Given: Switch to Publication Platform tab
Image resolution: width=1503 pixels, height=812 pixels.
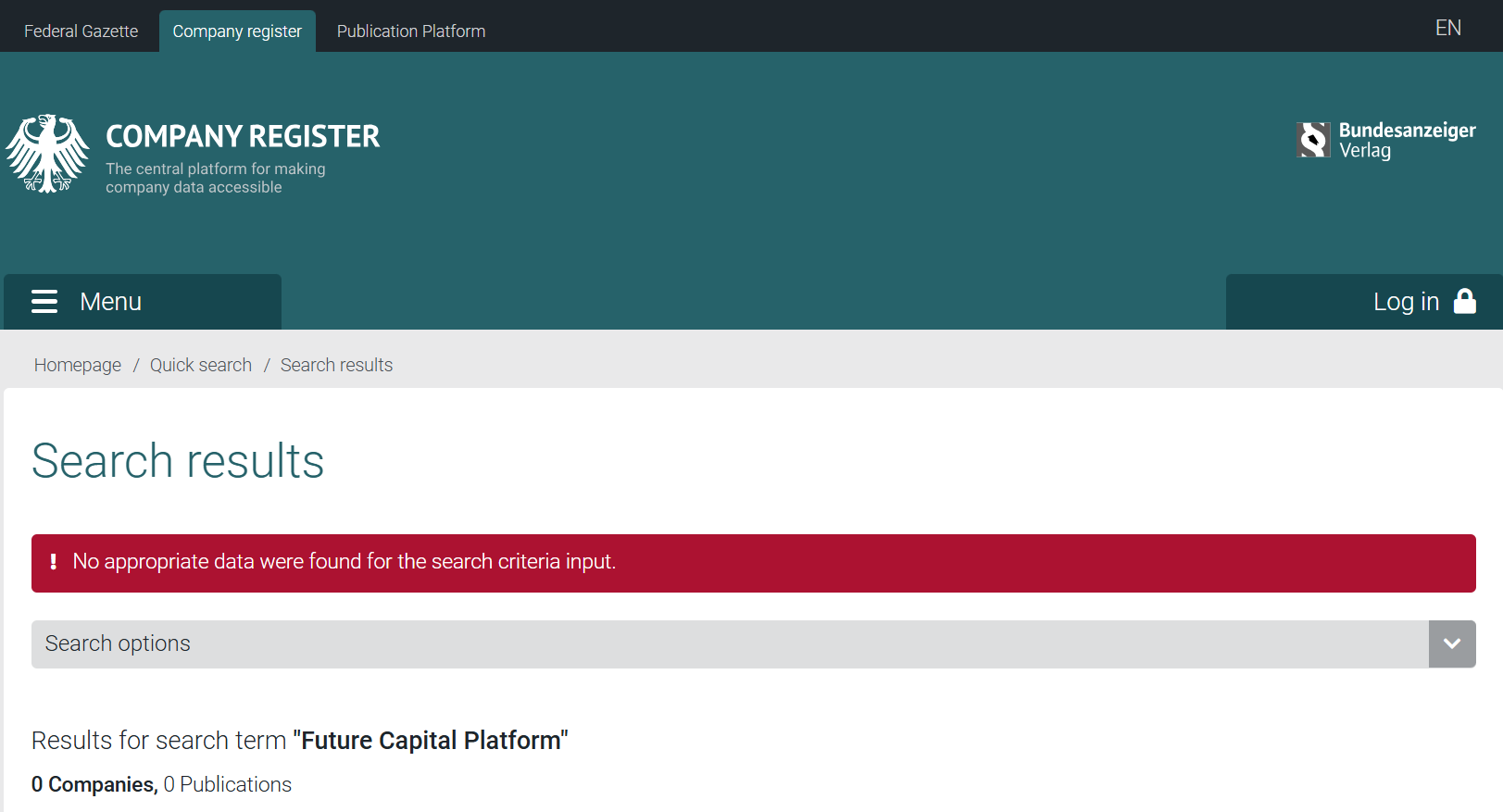Looking at the screenshot, I should tap(411, 31).
